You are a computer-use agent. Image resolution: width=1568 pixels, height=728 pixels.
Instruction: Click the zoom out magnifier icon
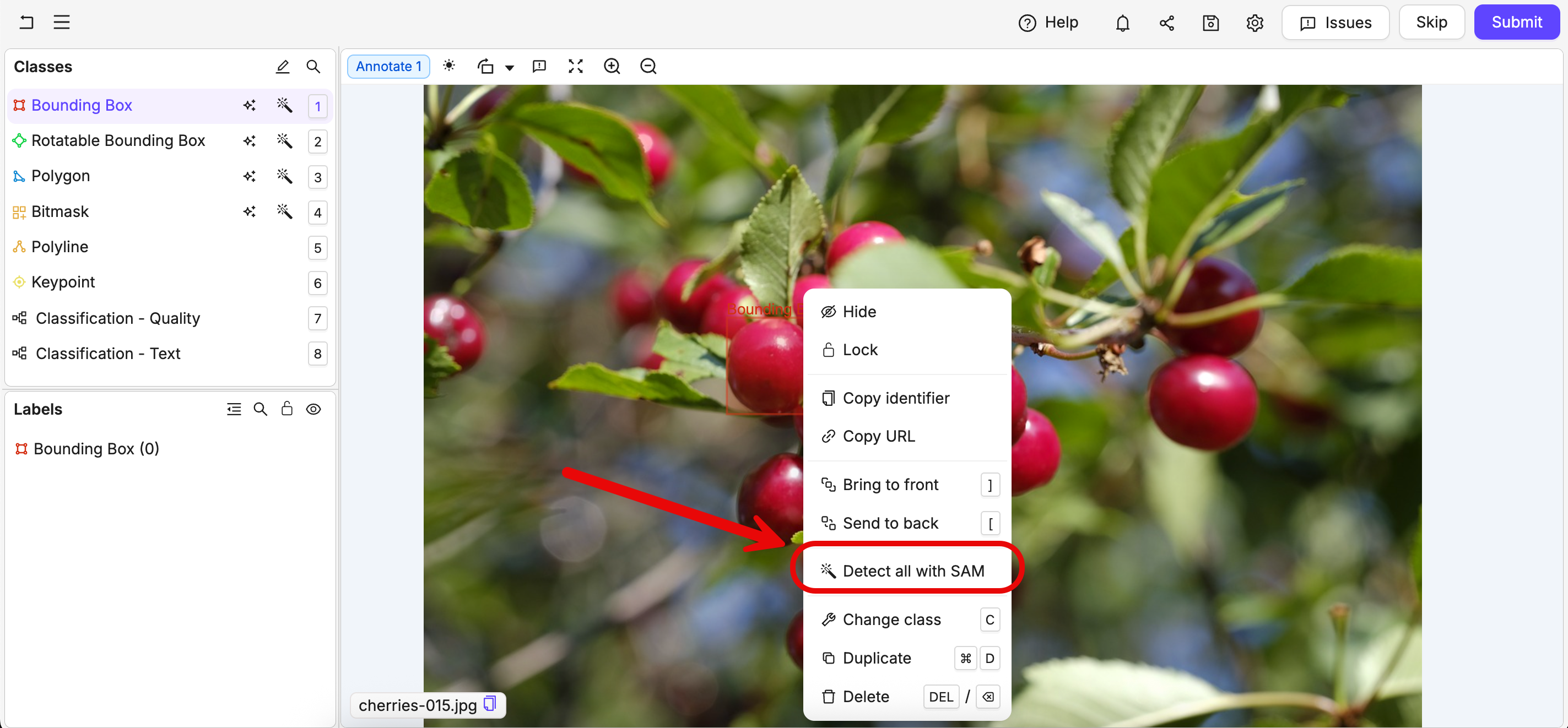click(648, 66)
